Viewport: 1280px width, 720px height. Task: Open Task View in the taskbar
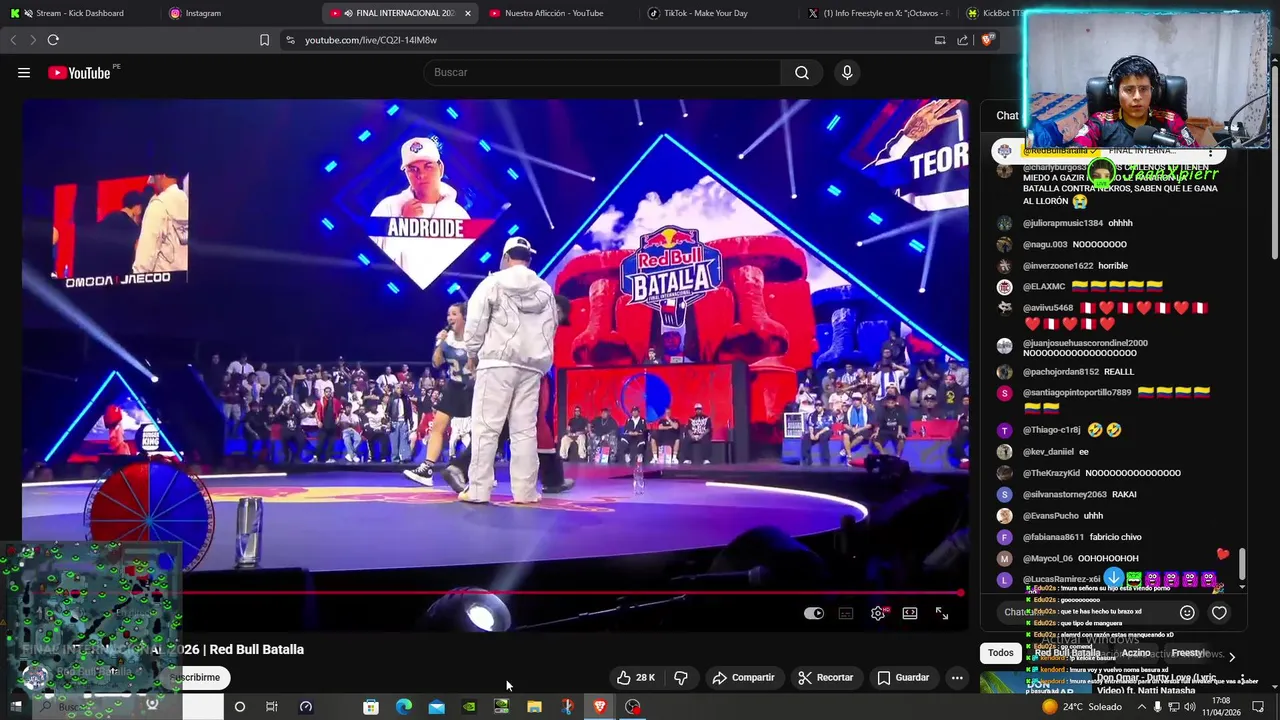pyautogui.click(x=272, y=706)
